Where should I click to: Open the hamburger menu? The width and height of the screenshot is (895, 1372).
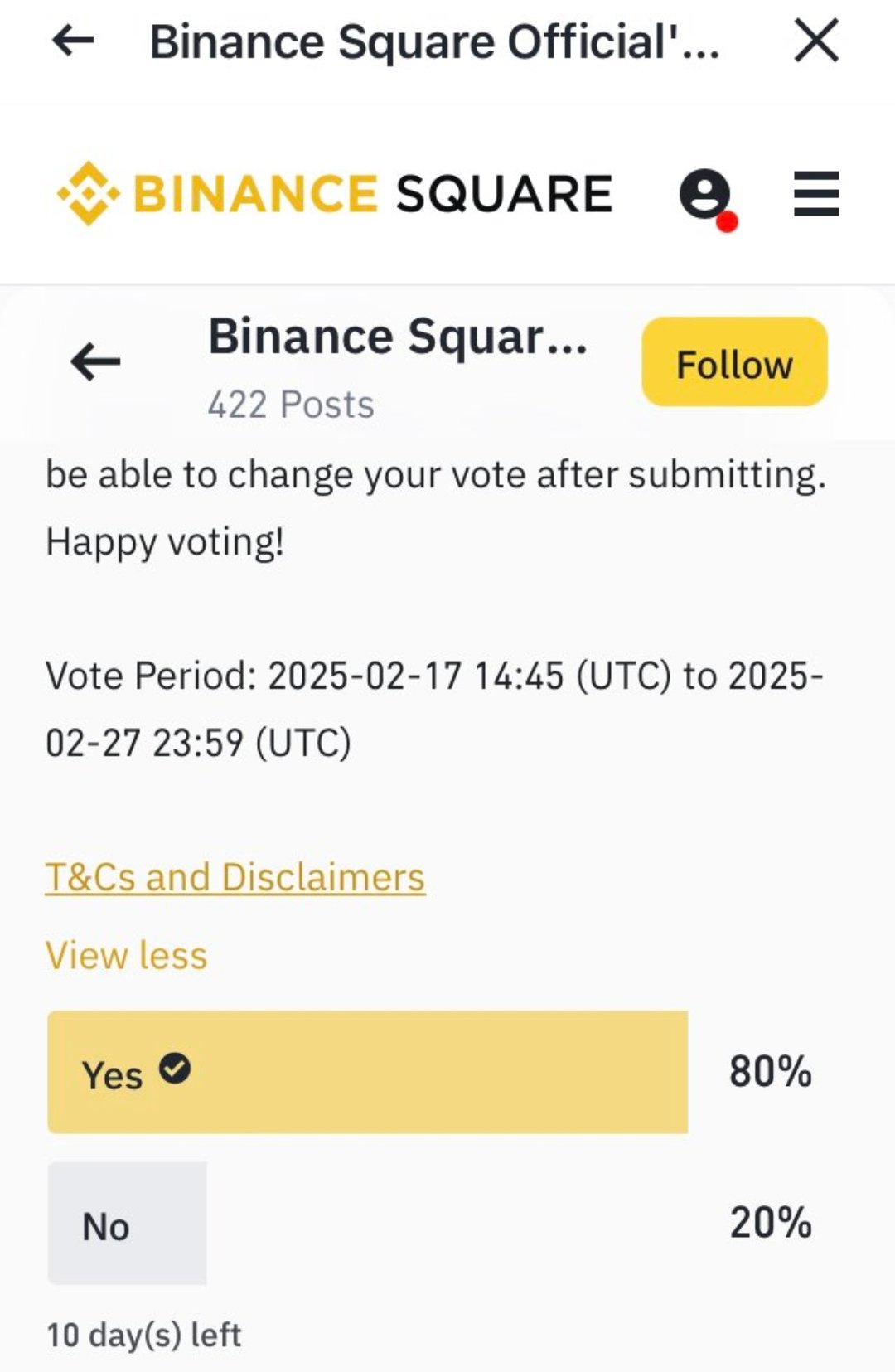pos(816,194)
